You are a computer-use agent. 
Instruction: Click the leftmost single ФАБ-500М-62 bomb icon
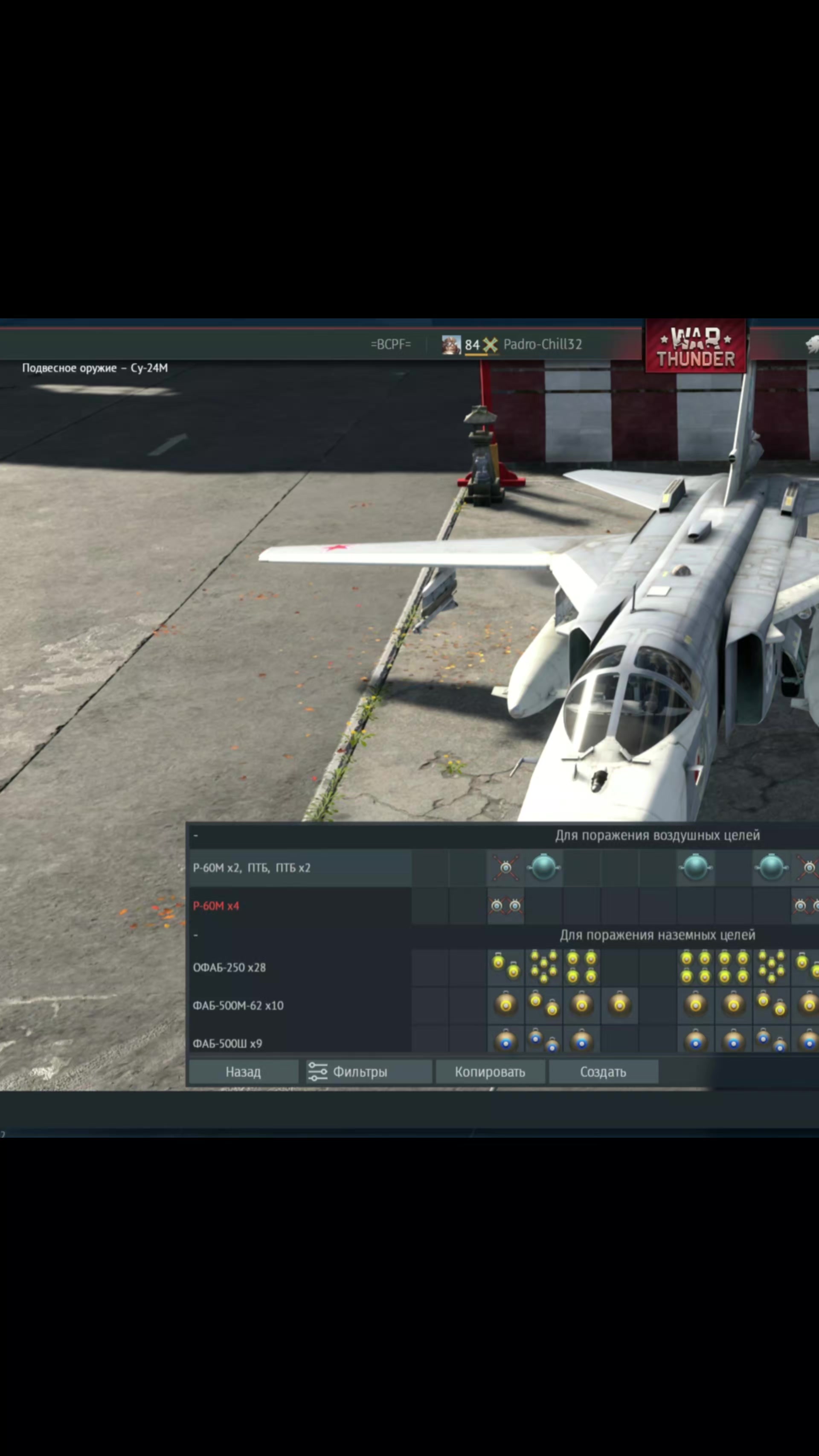[505, 1005]
